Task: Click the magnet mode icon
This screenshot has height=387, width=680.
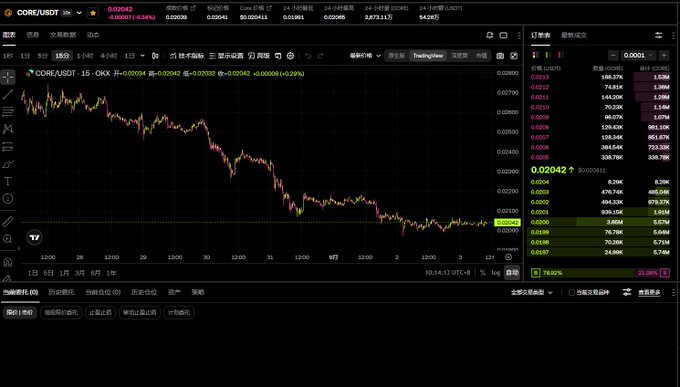Action: pyautogui.click(x=8, y=262)
